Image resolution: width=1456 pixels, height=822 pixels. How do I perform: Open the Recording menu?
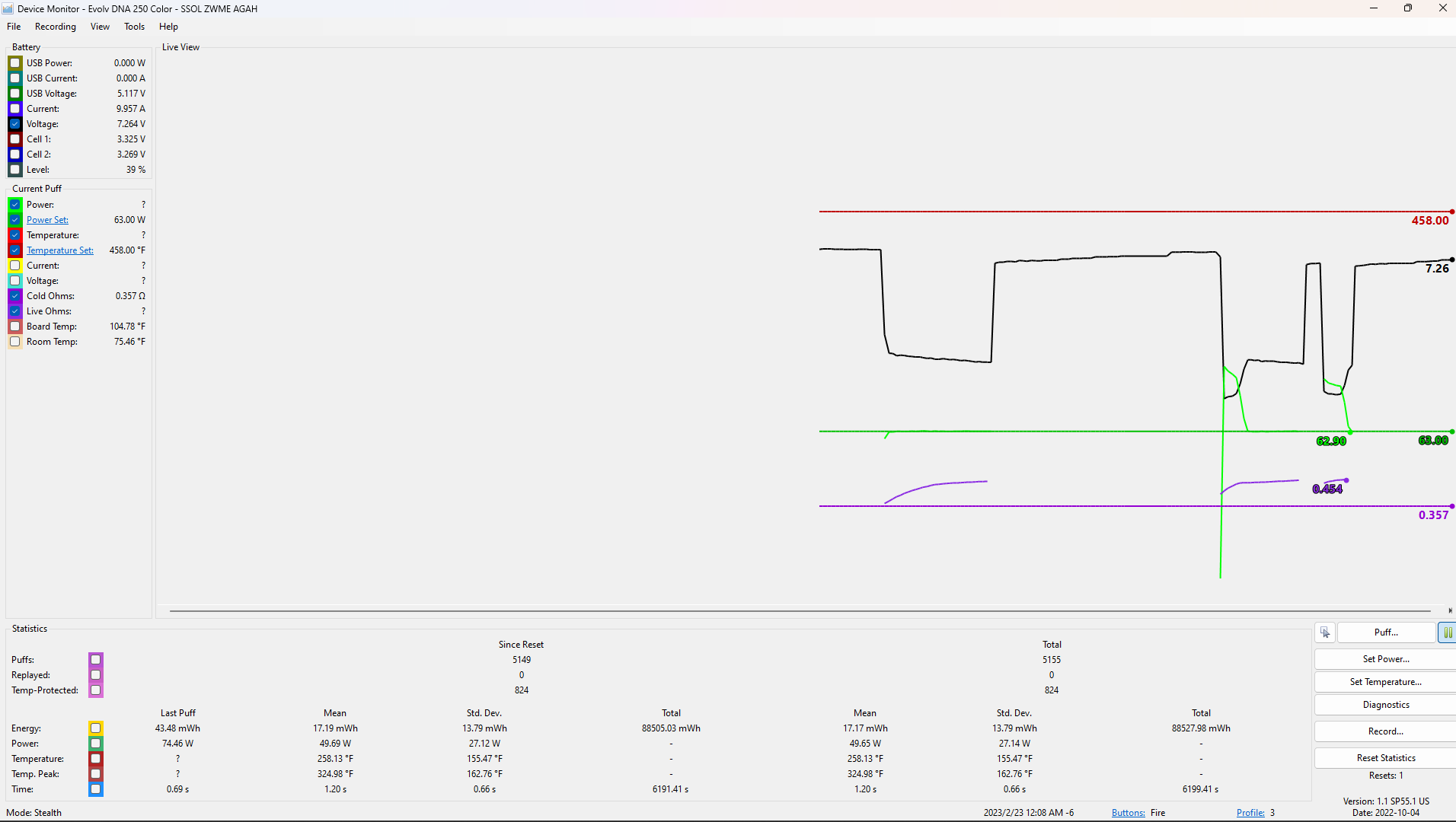56,27
